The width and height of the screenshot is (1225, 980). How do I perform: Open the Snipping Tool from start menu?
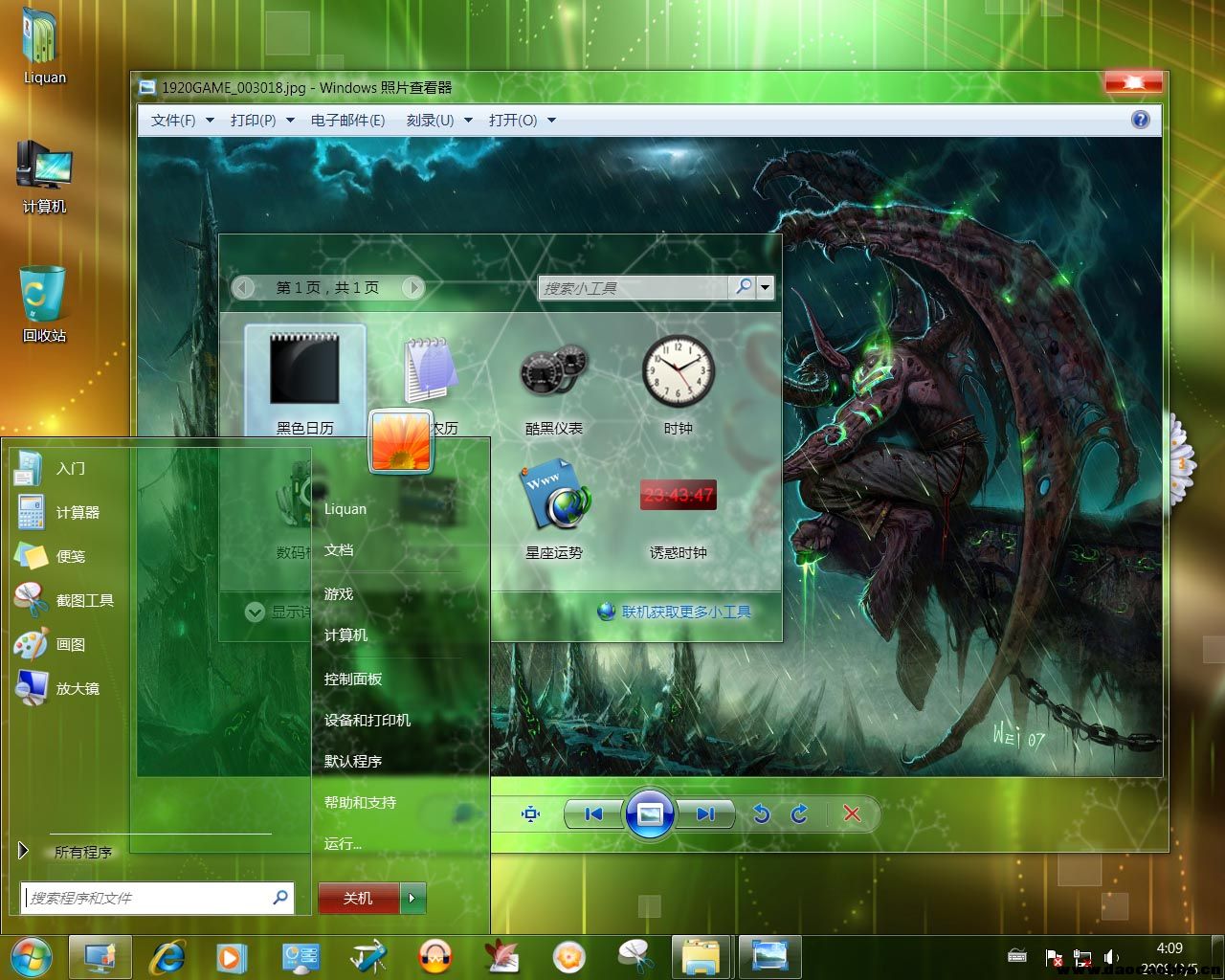click(x=84, y=600)
